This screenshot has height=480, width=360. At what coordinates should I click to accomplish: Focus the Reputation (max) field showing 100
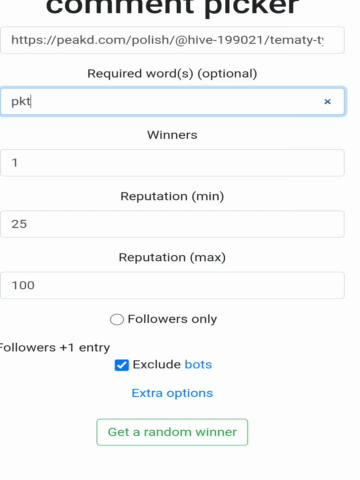(172, 285)
